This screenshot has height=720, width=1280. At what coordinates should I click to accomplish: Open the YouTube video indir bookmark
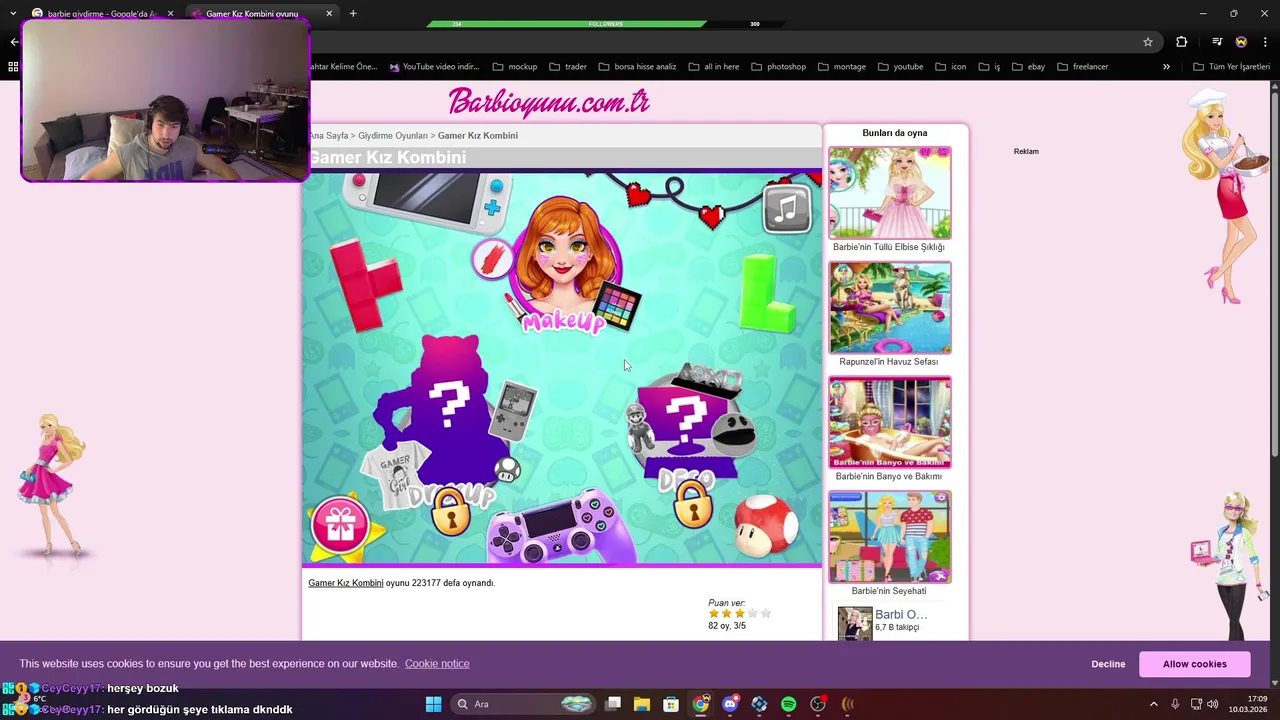point(434,67)
